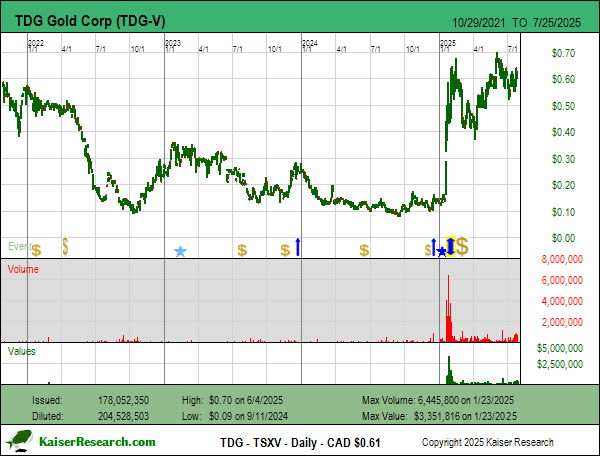The image size is (600, 456).
Task: Click the 2023 year label on the time axis
Action: pyautogui.click(x=173, y=43)
